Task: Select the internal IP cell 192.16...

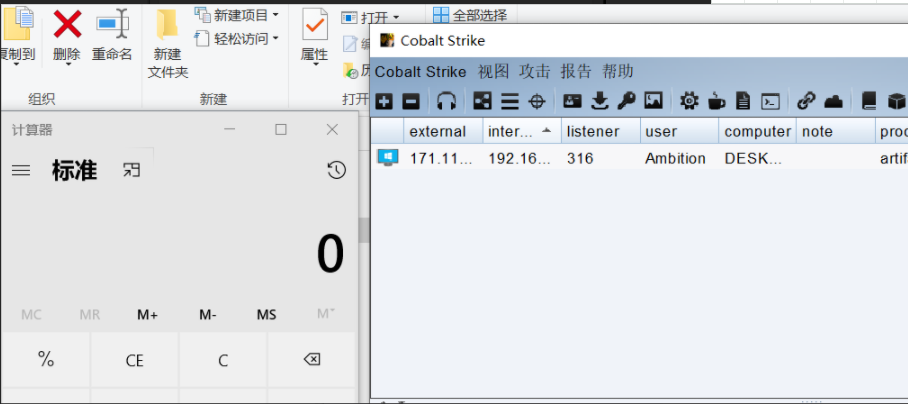Action: point(519,159)
